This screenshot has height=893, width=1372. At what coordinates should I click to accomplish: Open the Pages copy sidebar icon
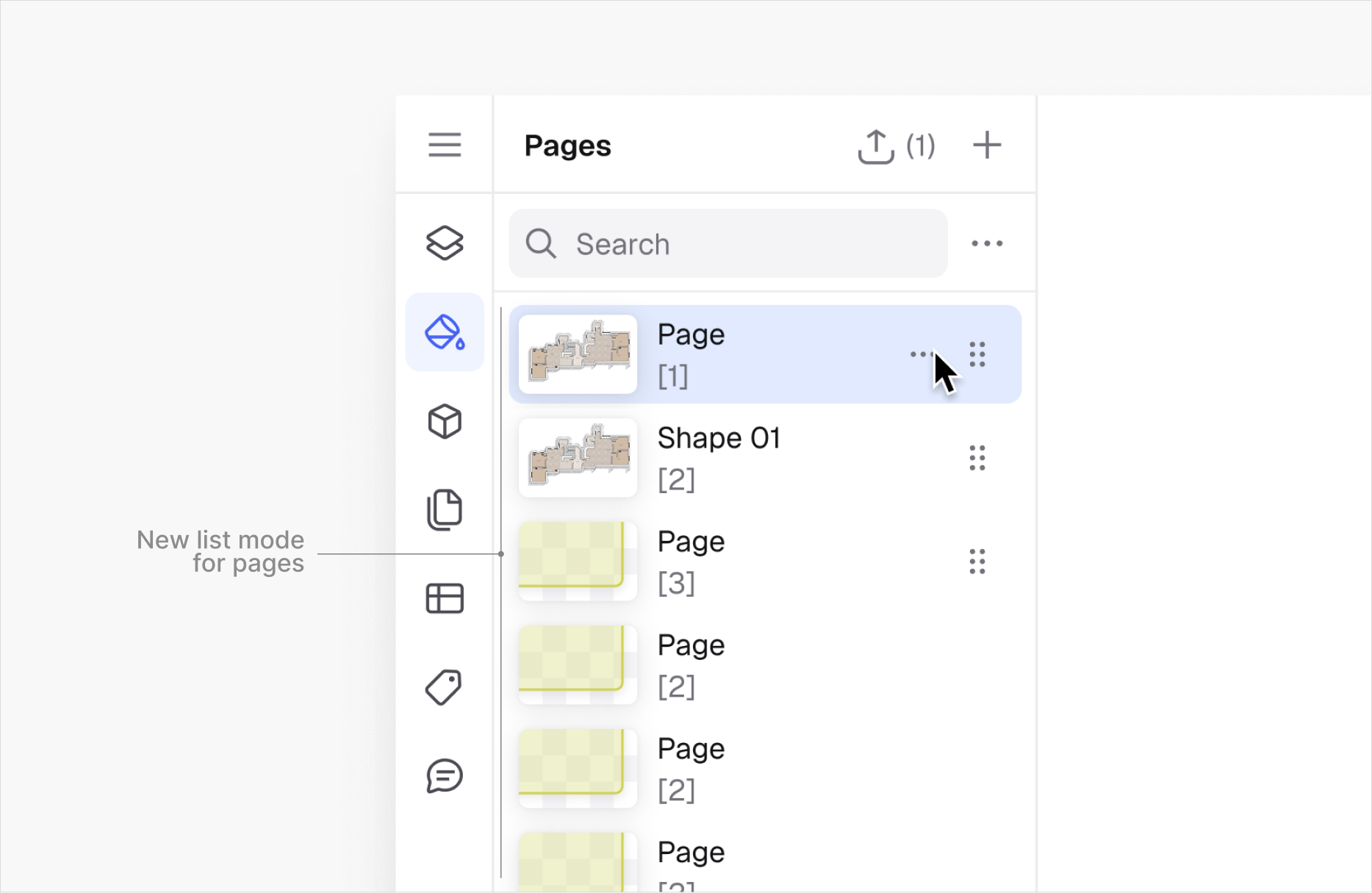click(445, 509)
